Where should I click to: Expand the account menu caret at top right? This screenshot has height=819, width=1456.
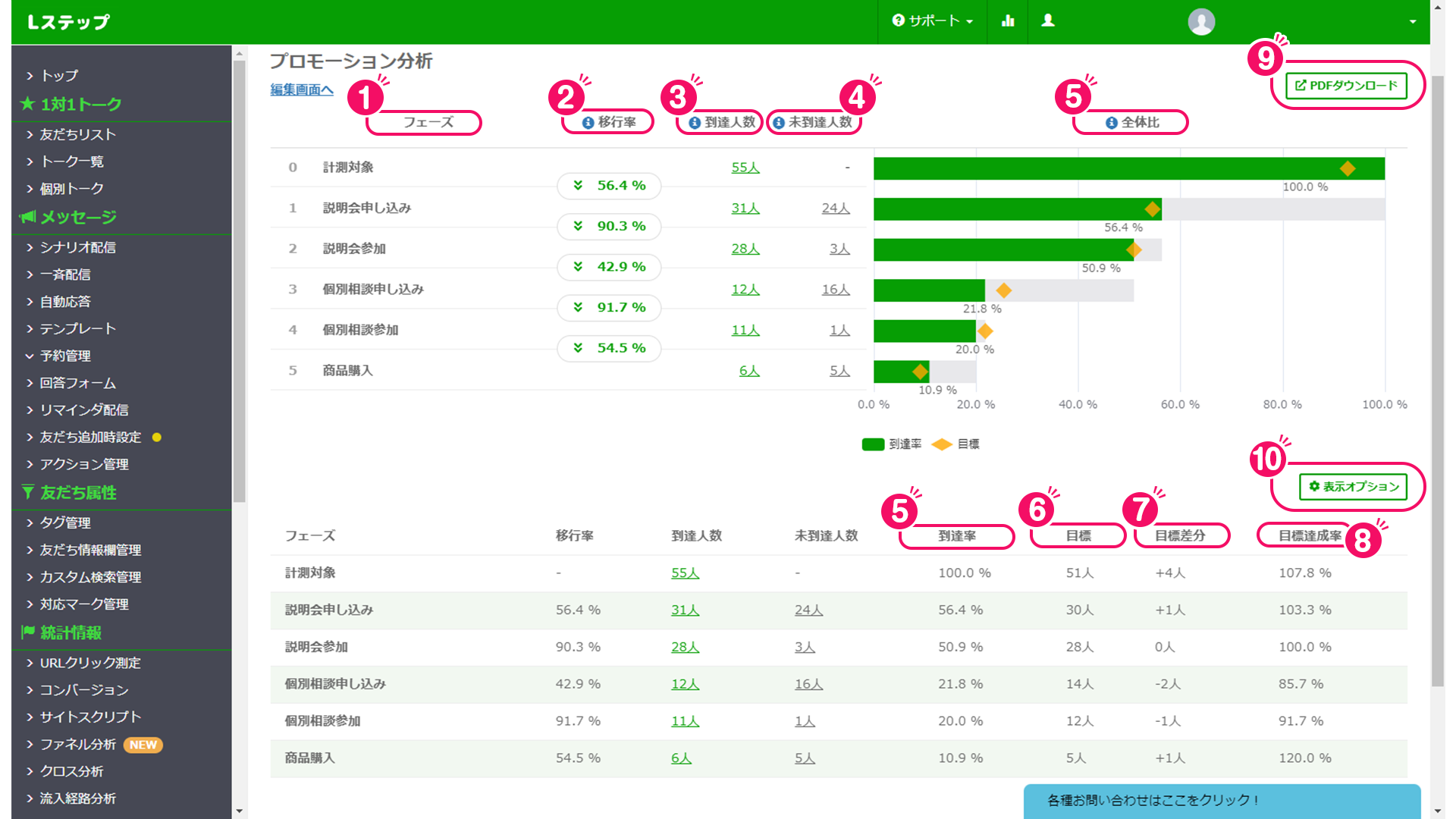pos(1413,22)
